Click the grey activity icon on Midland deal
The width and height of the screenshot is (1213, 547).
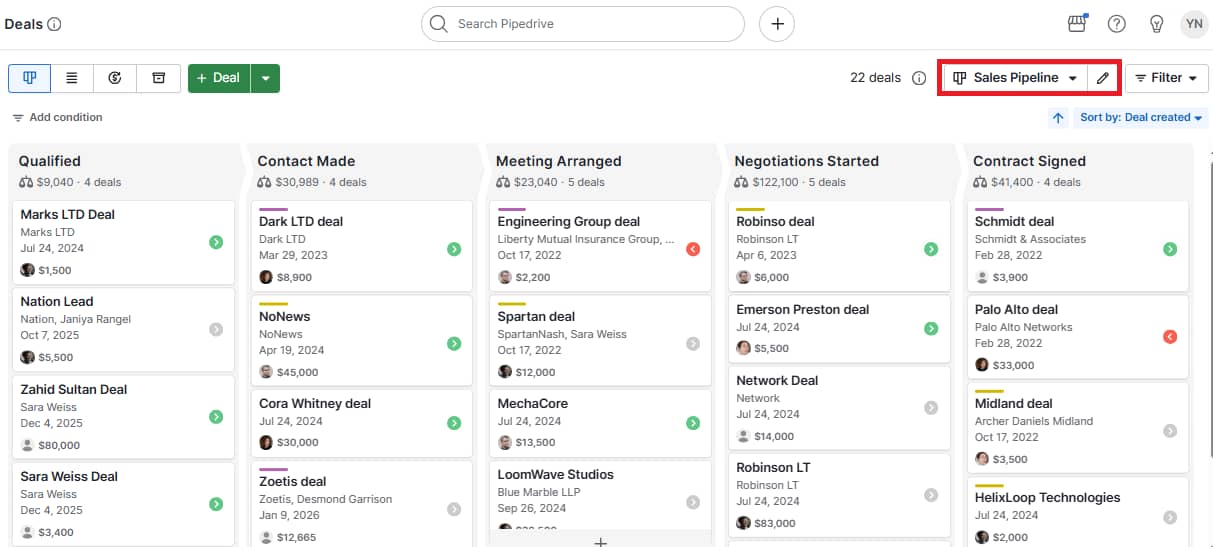(x=1170, y=431)
